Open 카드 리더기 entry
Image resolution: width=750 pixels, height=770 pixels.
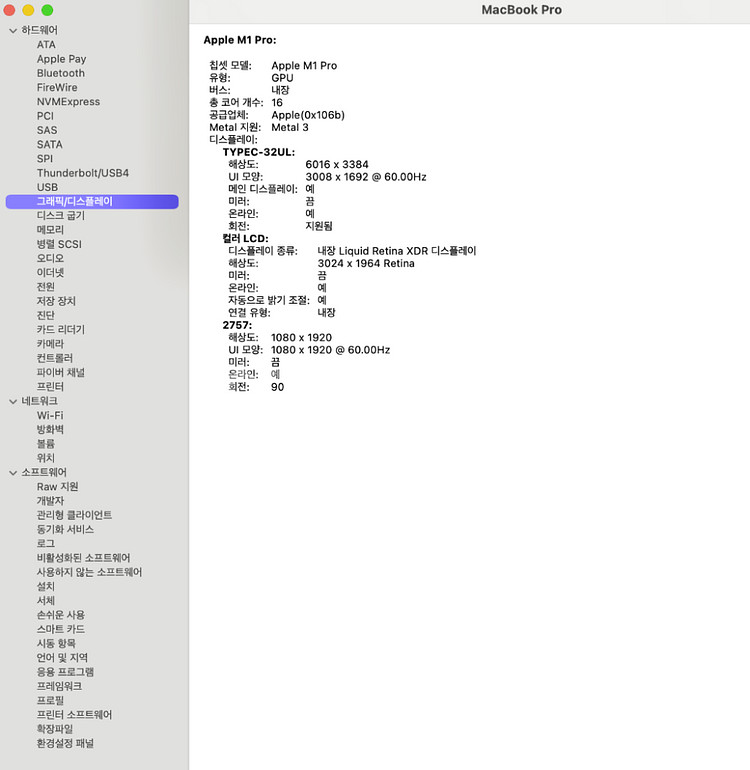61,330
